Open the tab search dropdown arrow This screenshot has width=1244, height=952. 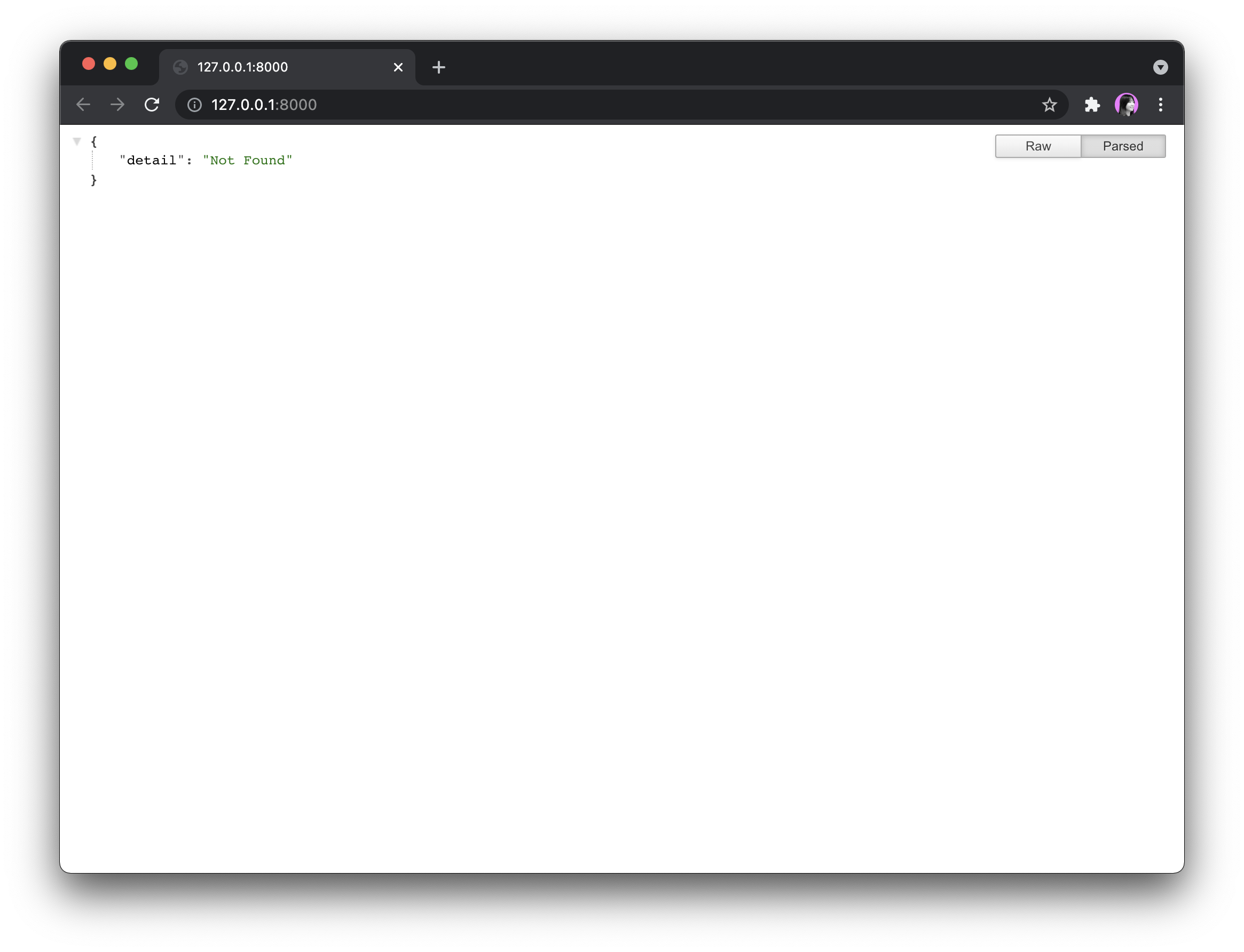1160,67
